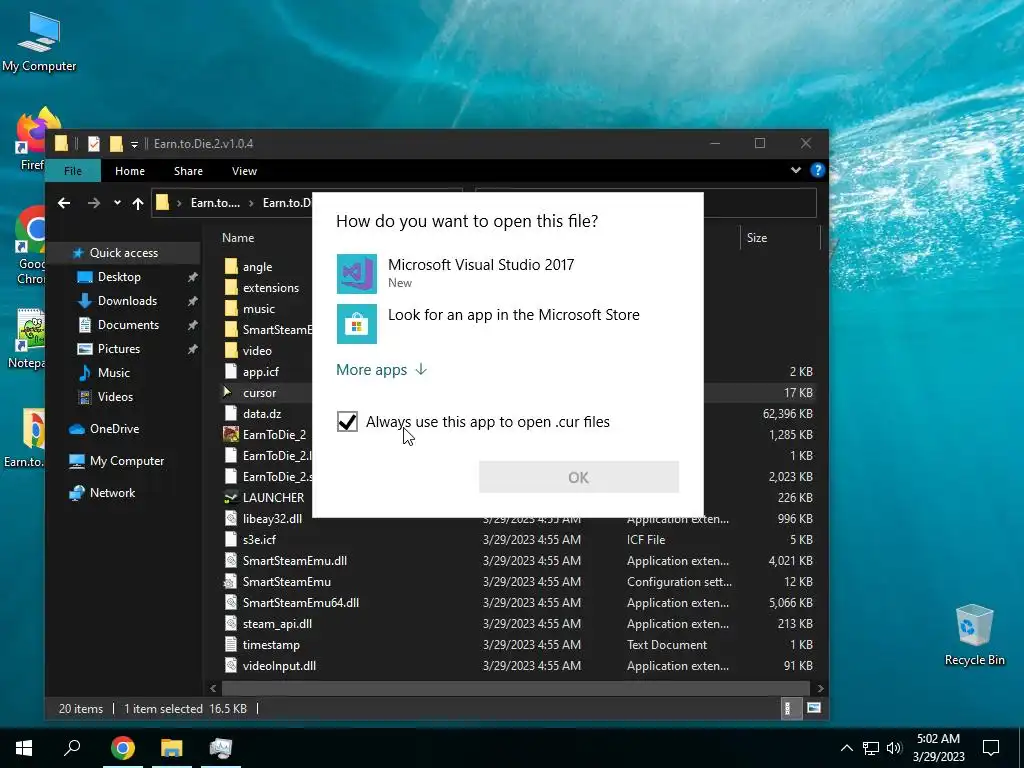Open the notification center

991,748
